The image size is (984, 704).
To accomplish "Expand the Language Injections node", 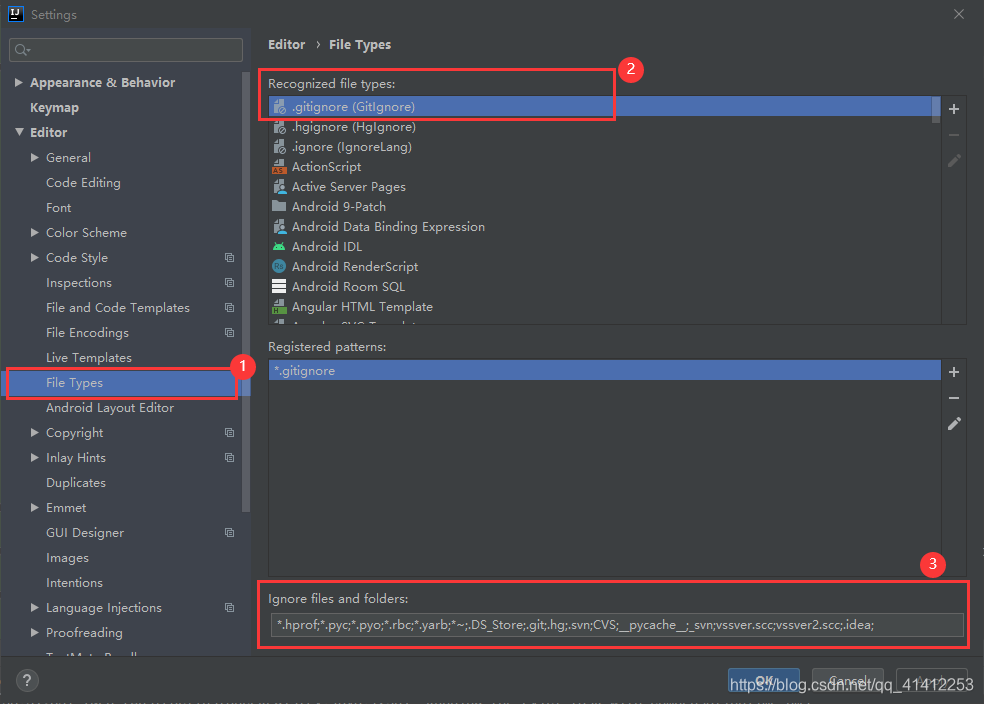I will point(35,607).
